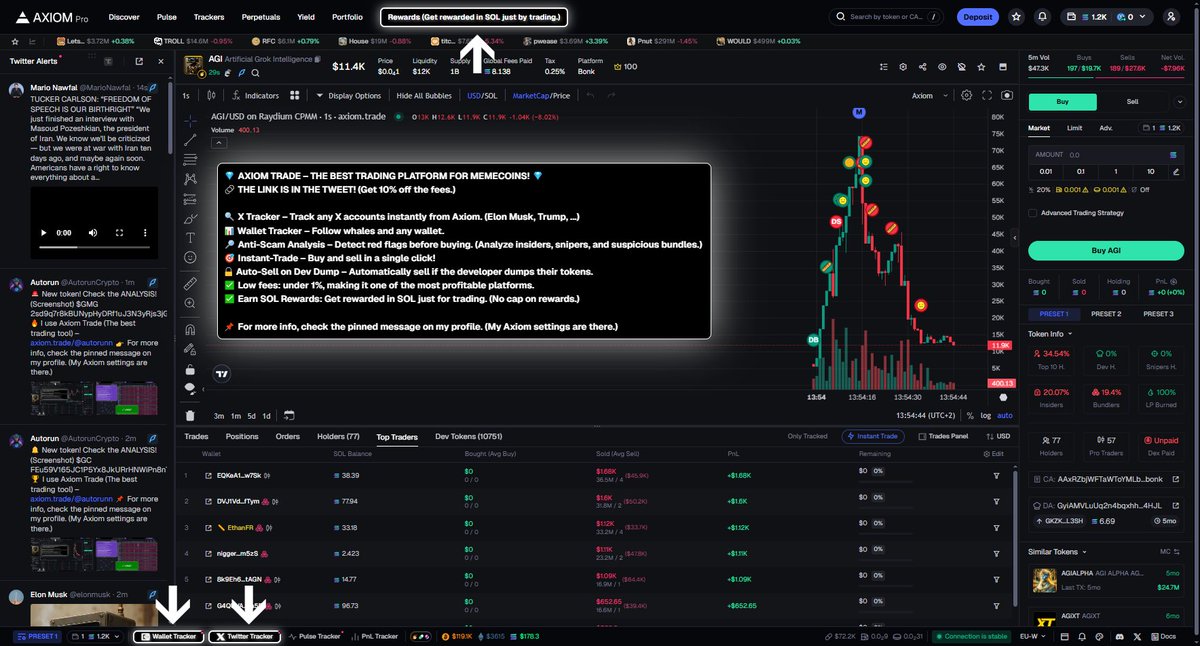
Task: Open the chart settings gear icon
Action: [x=966, y=96]
